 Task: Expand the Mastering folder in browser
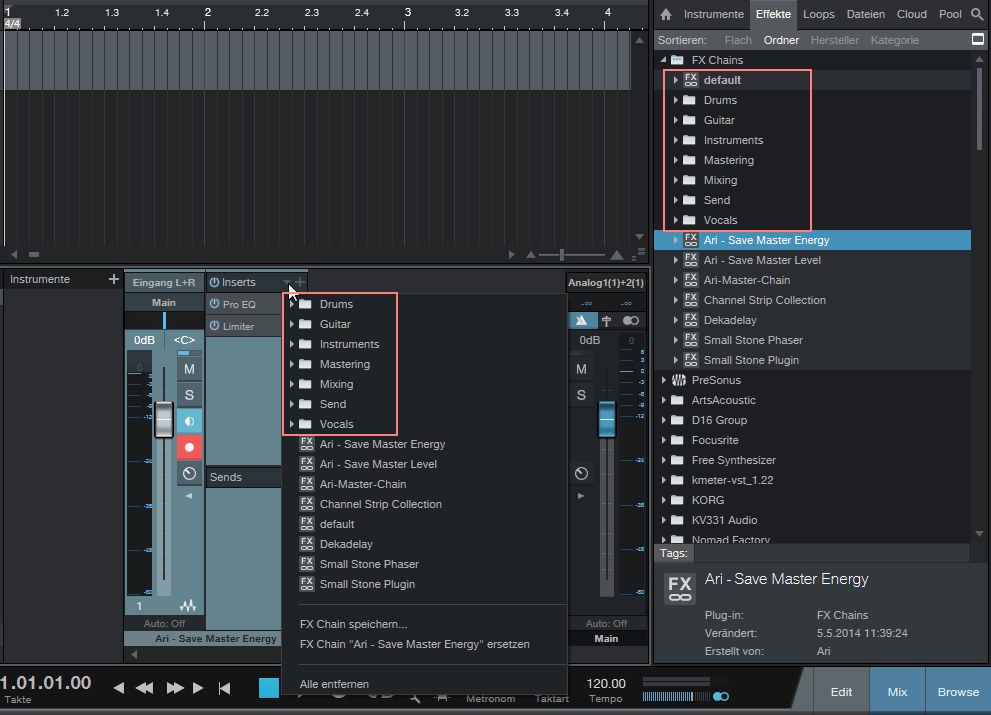[676, 160]
